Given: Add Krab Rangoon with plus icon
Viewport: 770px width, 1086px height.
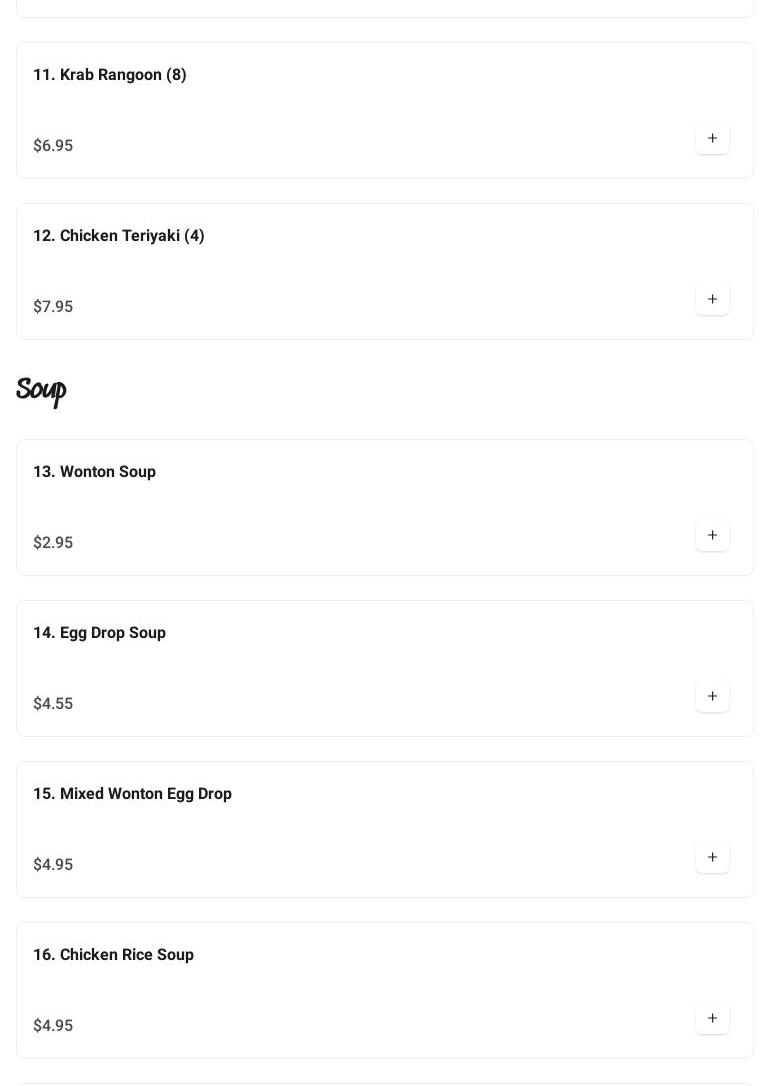Looking at the screenshot, I should click(712, 139).
